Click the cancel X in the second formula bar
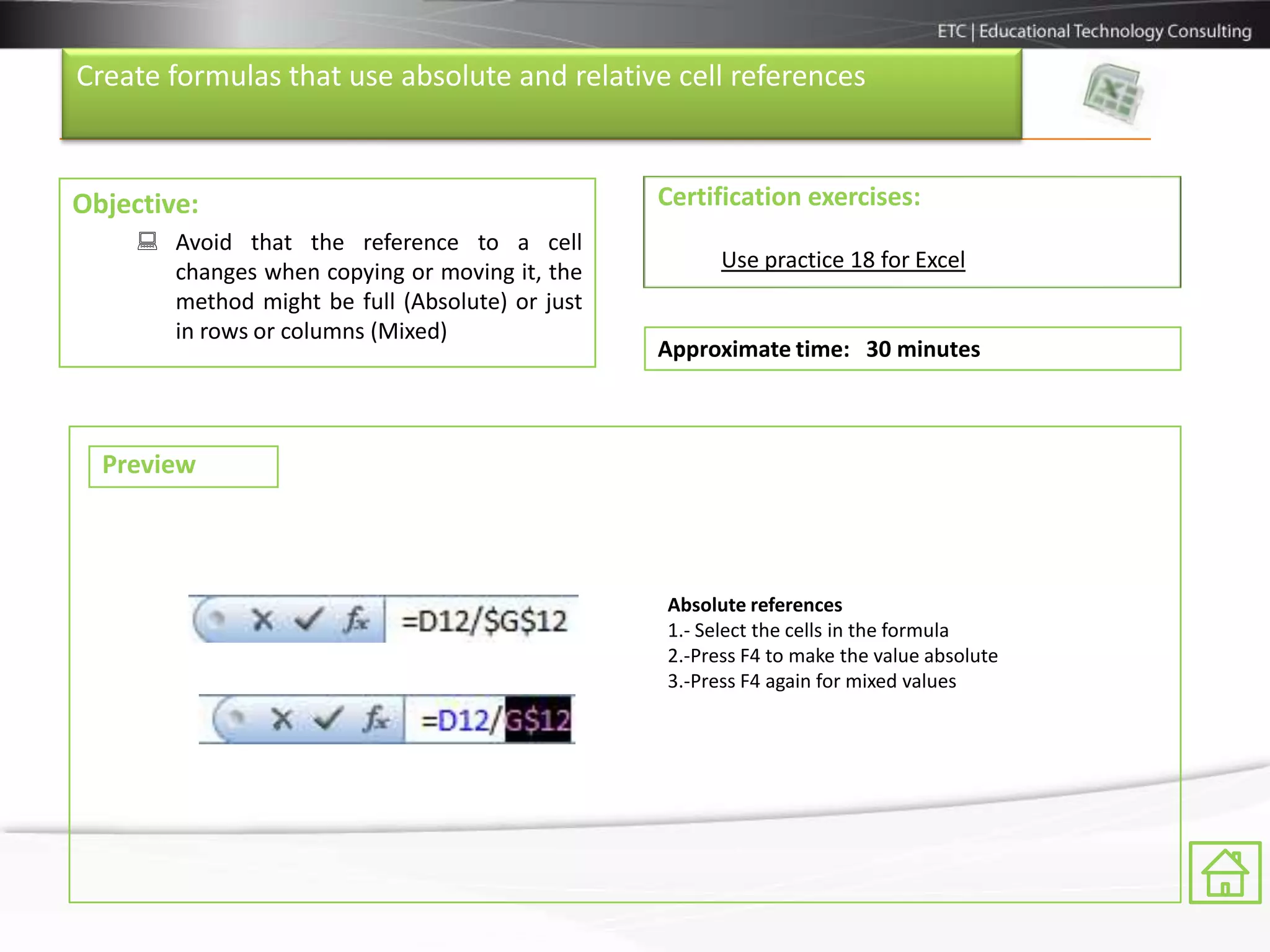The width and height of the screenshot is (1270, 952). [282, 719]
